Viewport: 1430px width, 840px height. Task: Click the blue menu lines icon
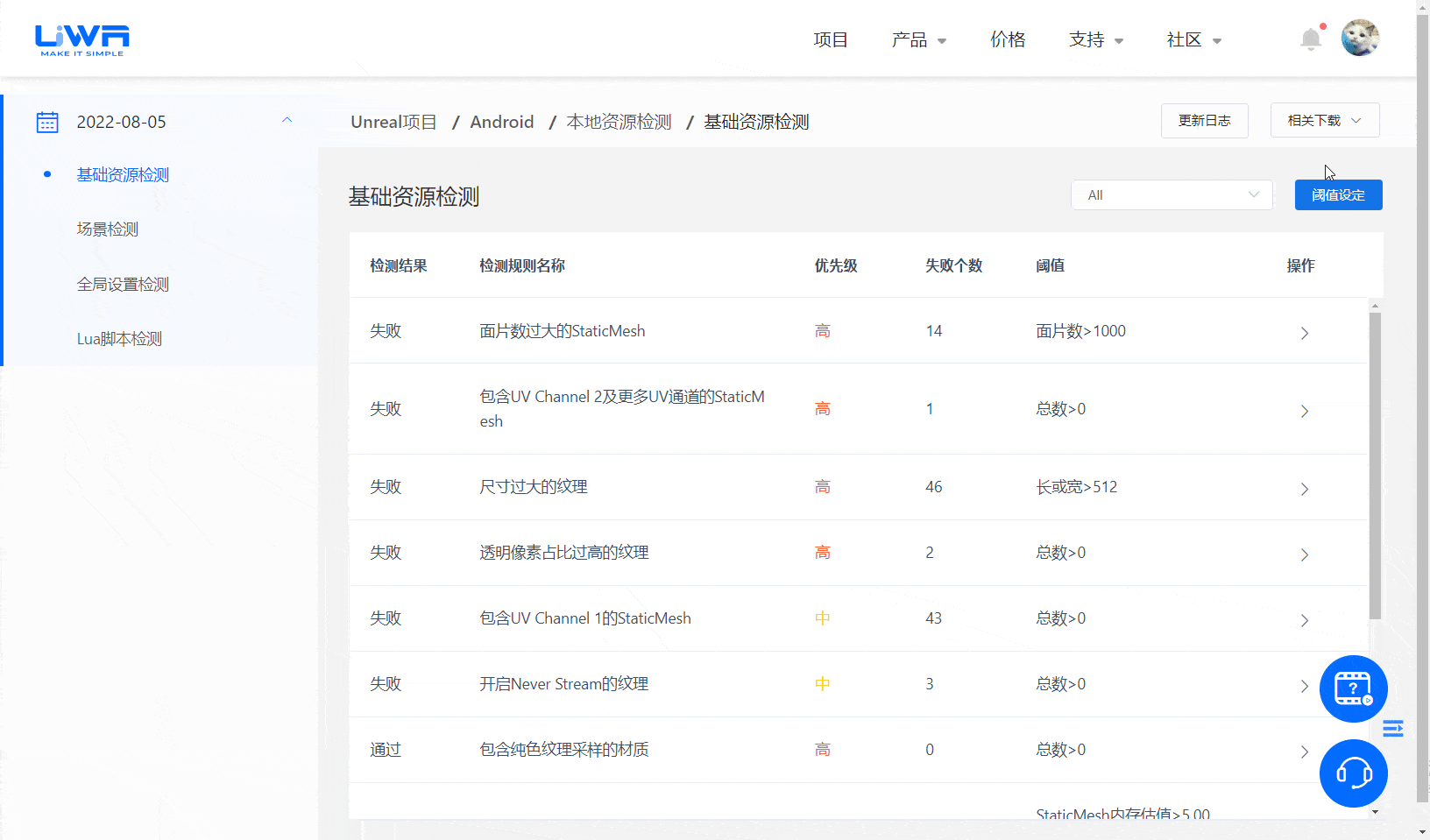click(1393, 729)
